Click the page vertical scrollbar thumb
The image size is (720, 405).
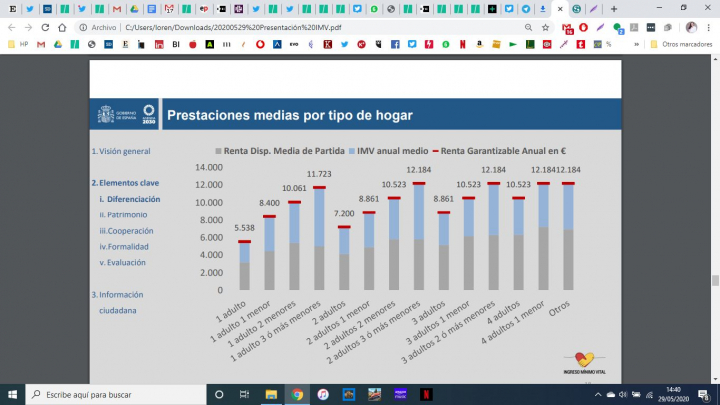[715, 281]
